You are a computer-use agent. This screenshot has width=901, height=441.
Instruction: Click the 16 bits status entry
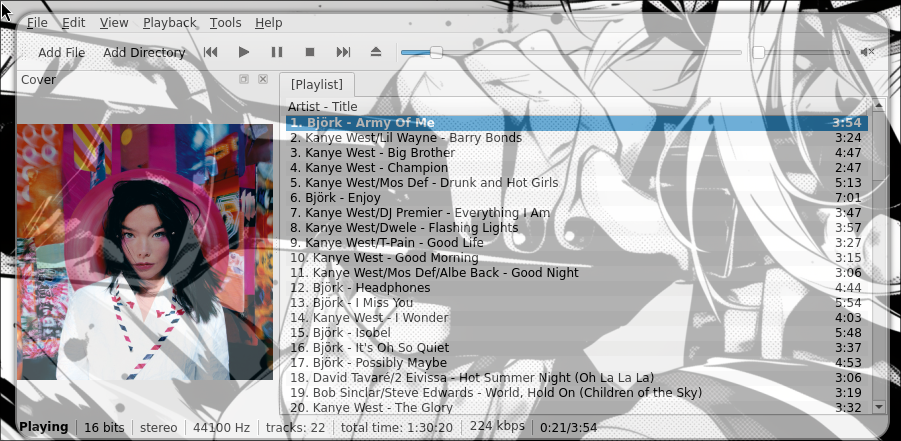pos(104,428)
